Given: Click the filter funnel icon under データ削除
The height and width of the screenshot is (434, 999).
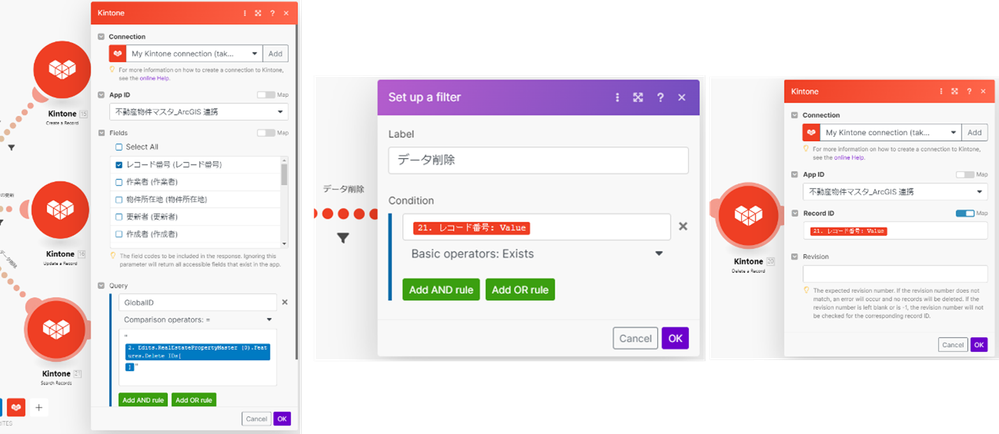Looking at the screenshot, I should (x=343, y=238).
